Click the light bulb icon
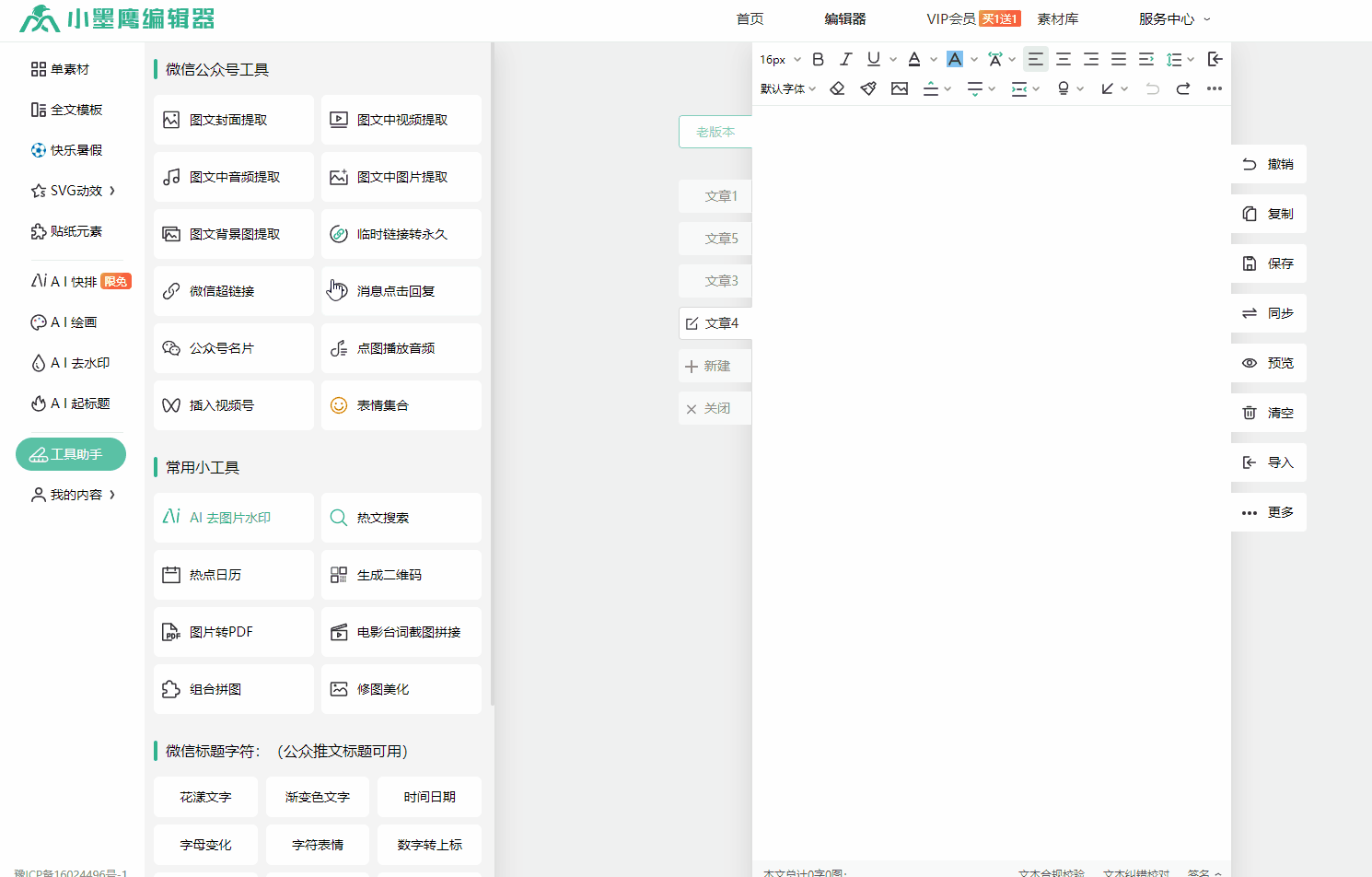 [1064, 88]
